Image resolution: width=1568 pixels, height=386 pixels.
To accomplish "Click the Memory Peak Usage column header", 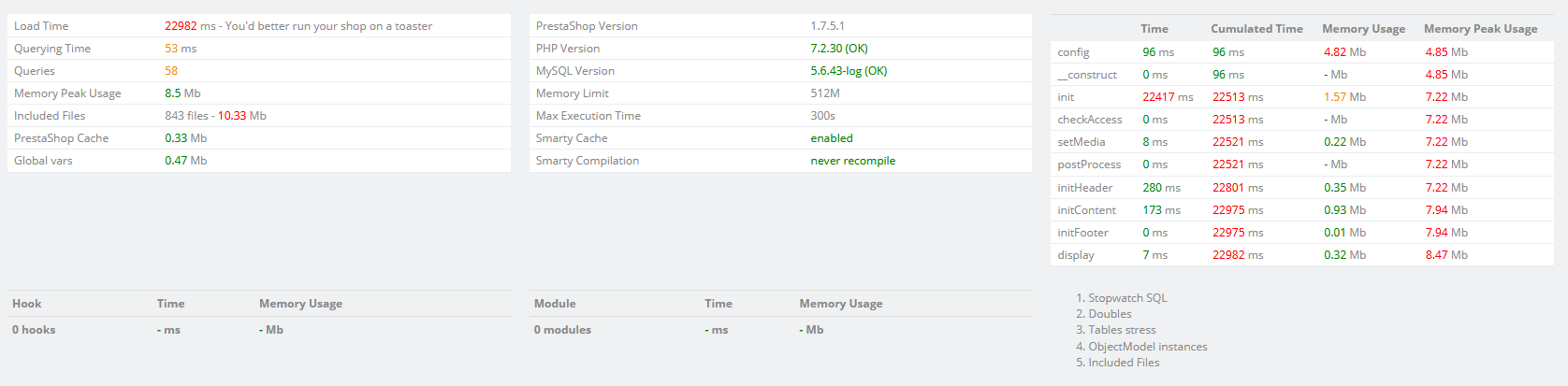I will click(1480, 29).
